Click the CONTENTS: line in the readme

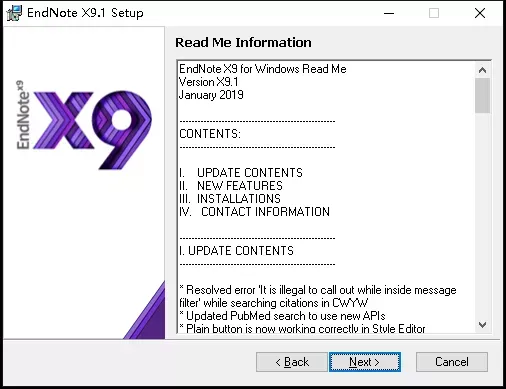210,134
